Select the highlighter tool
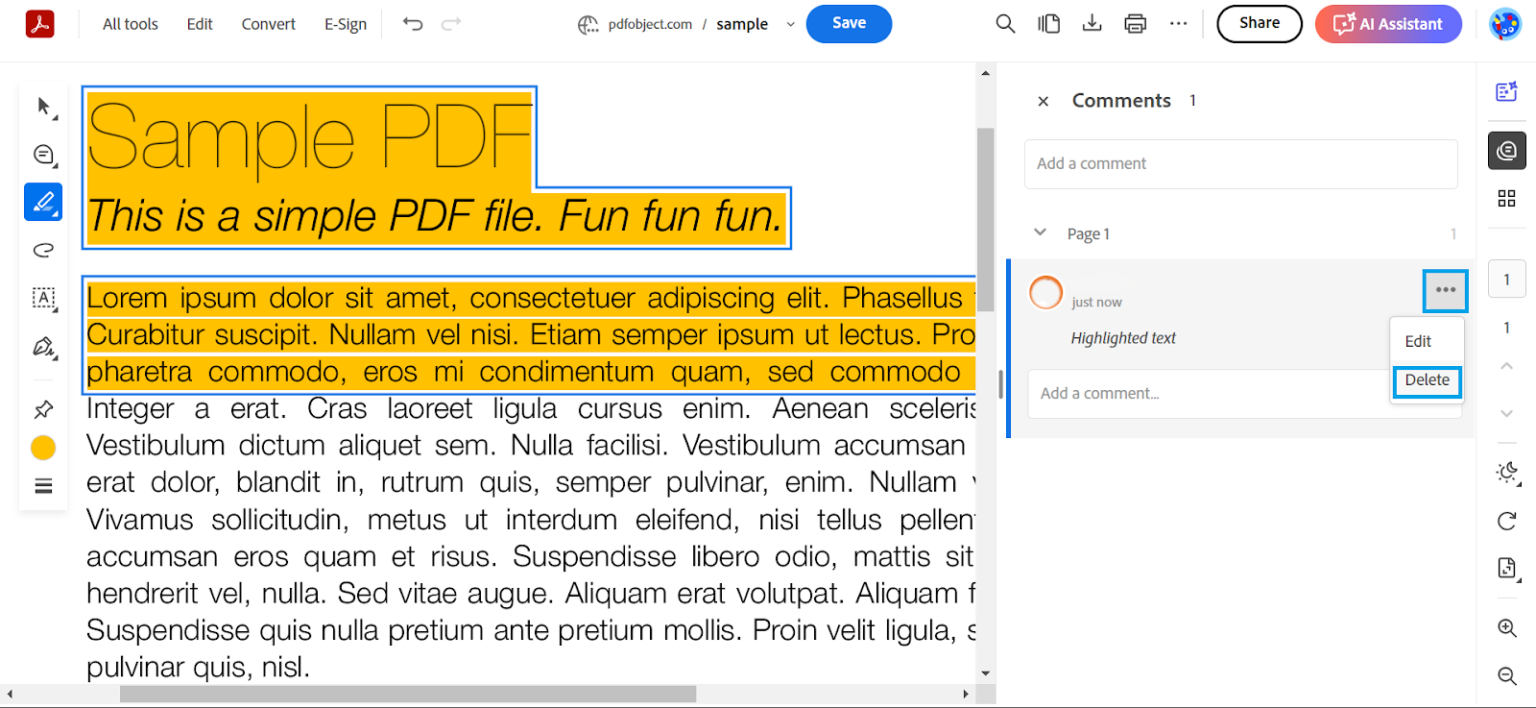 point(43,202)
